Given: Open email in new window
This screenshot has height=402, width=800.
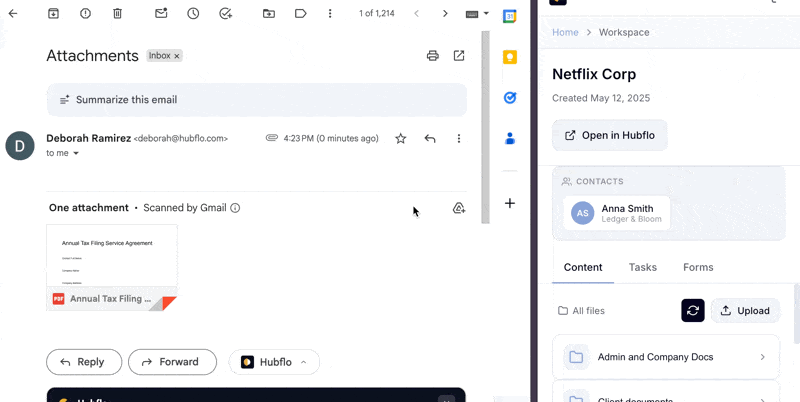Looking at the screenshot, I should click(x=459, y=56).
